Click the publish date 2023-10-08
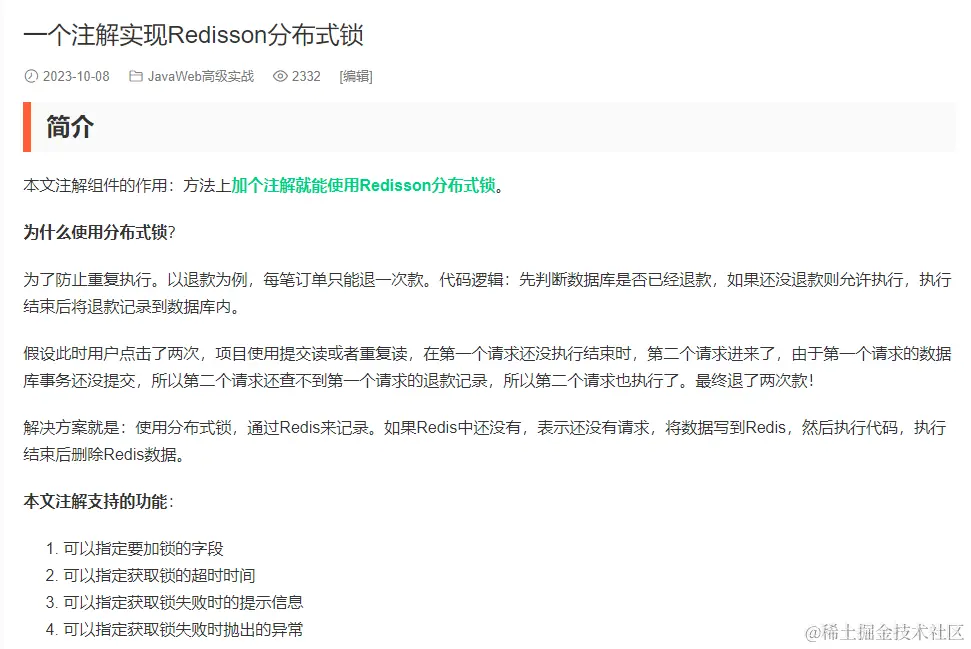Image resolution: width=971 pixels, height=649 pixels. click(x=76, y=76)
